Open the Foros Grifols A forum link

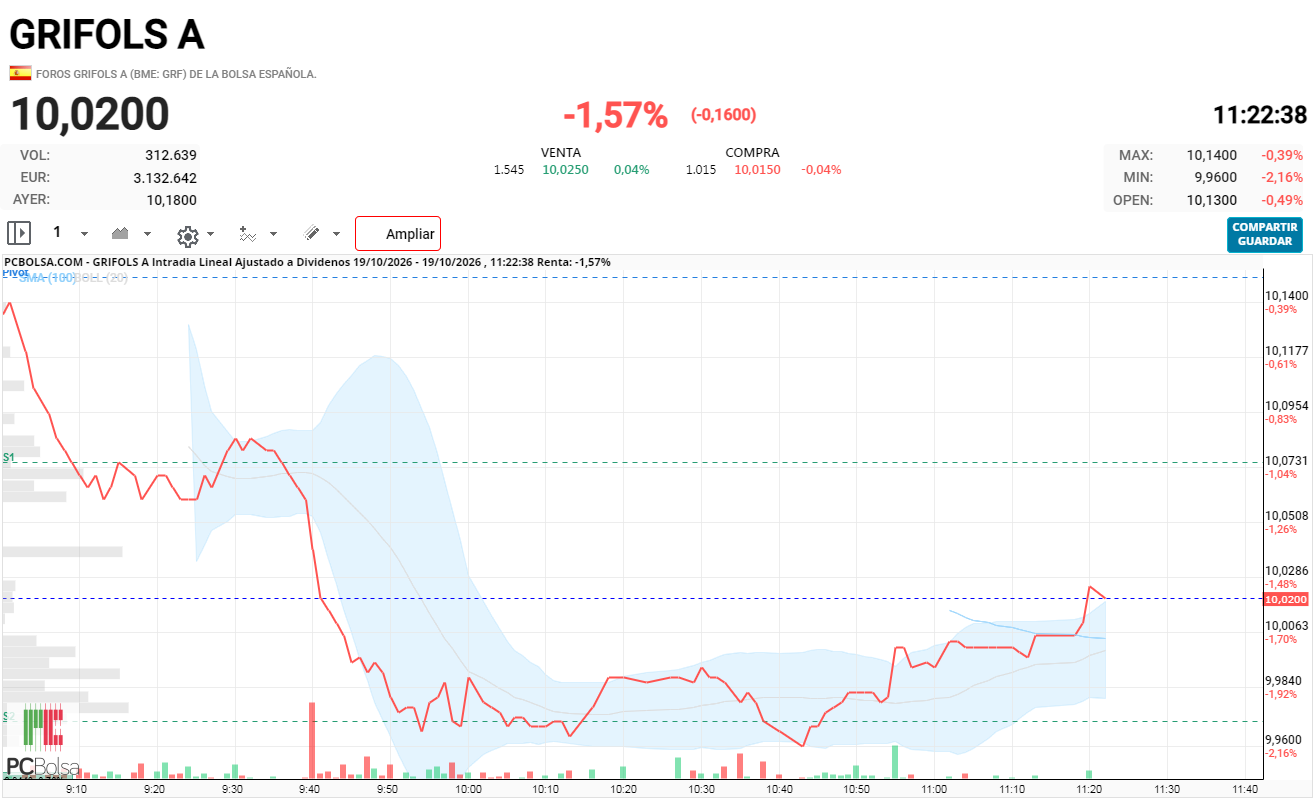(176, 74)
